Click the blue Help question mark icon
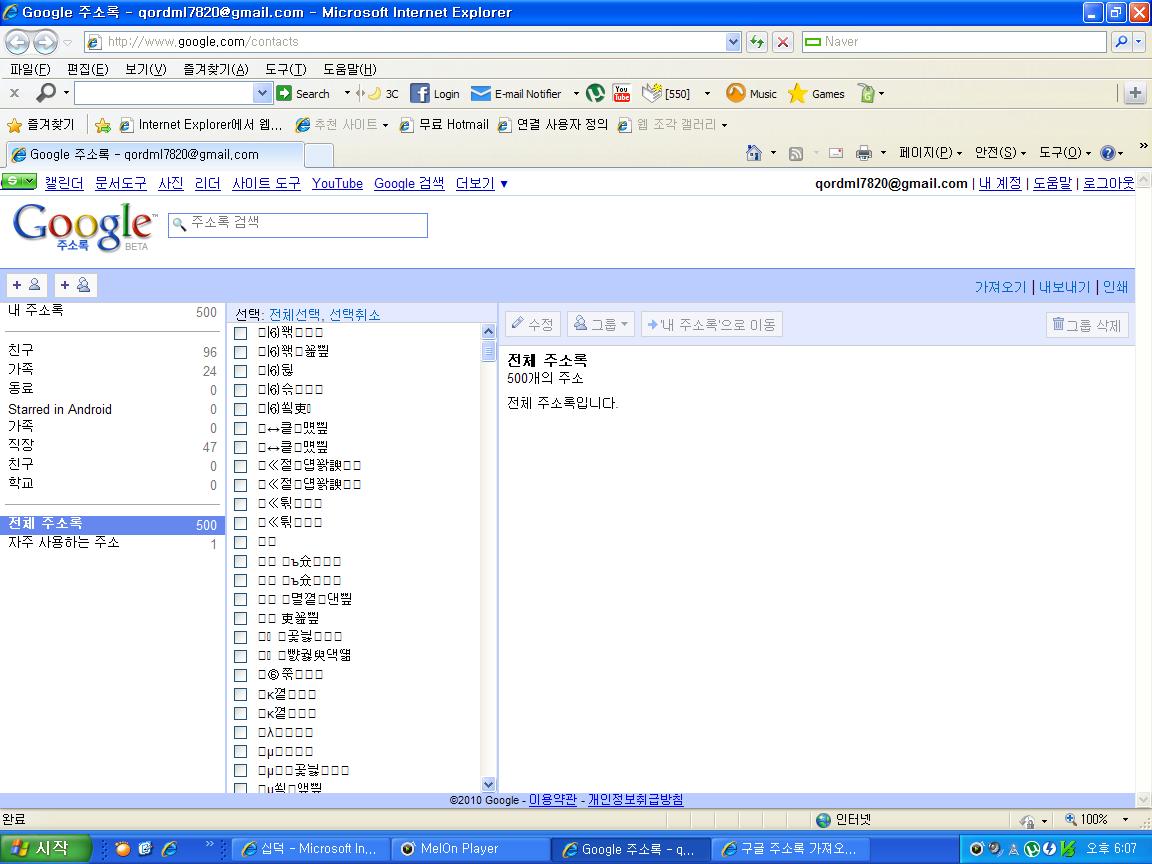 (1108, 153)
